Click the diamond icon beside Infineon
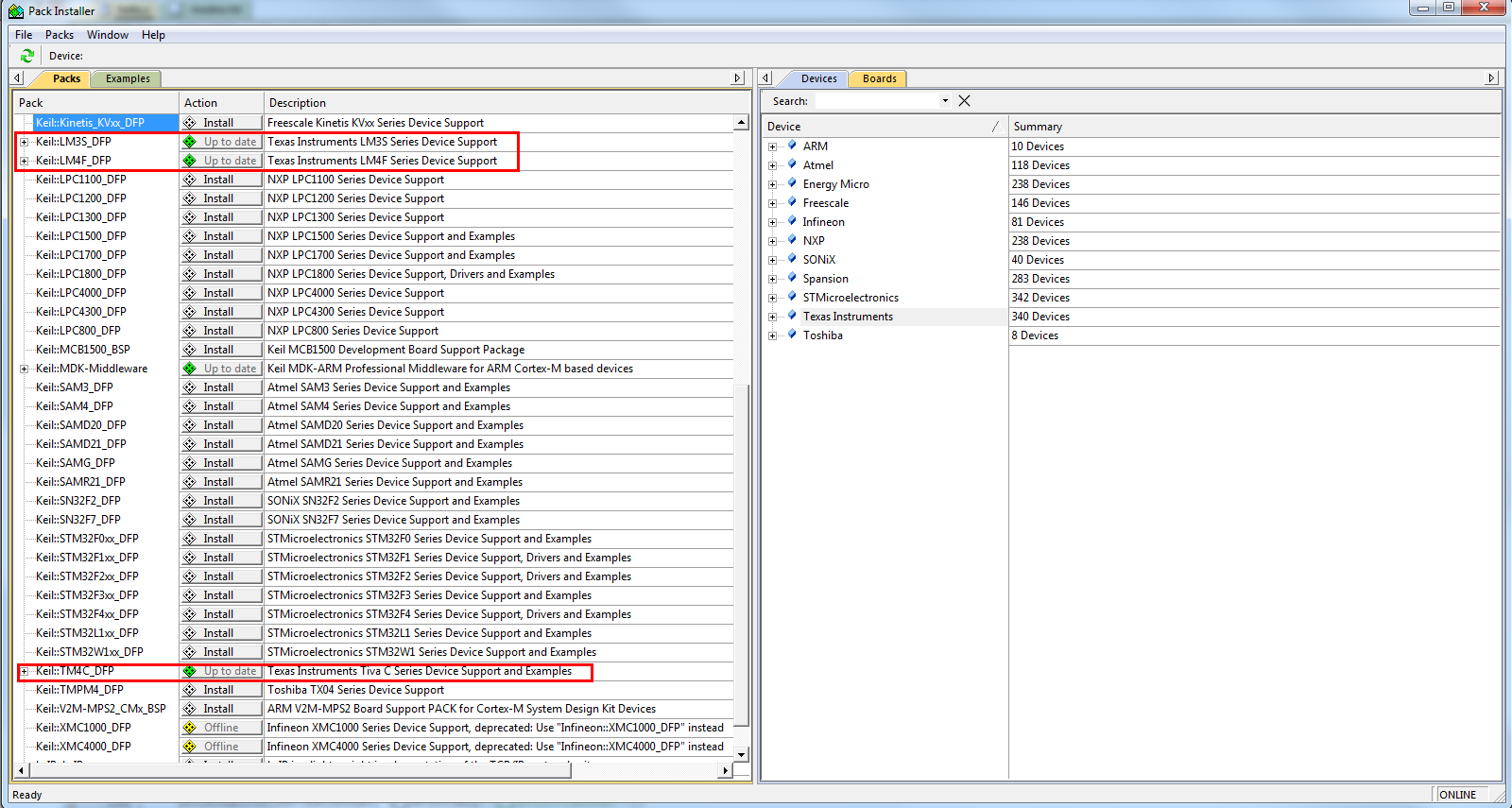Image resolution: width=1512 pixels, height=808 pixels. click(792, 221)
